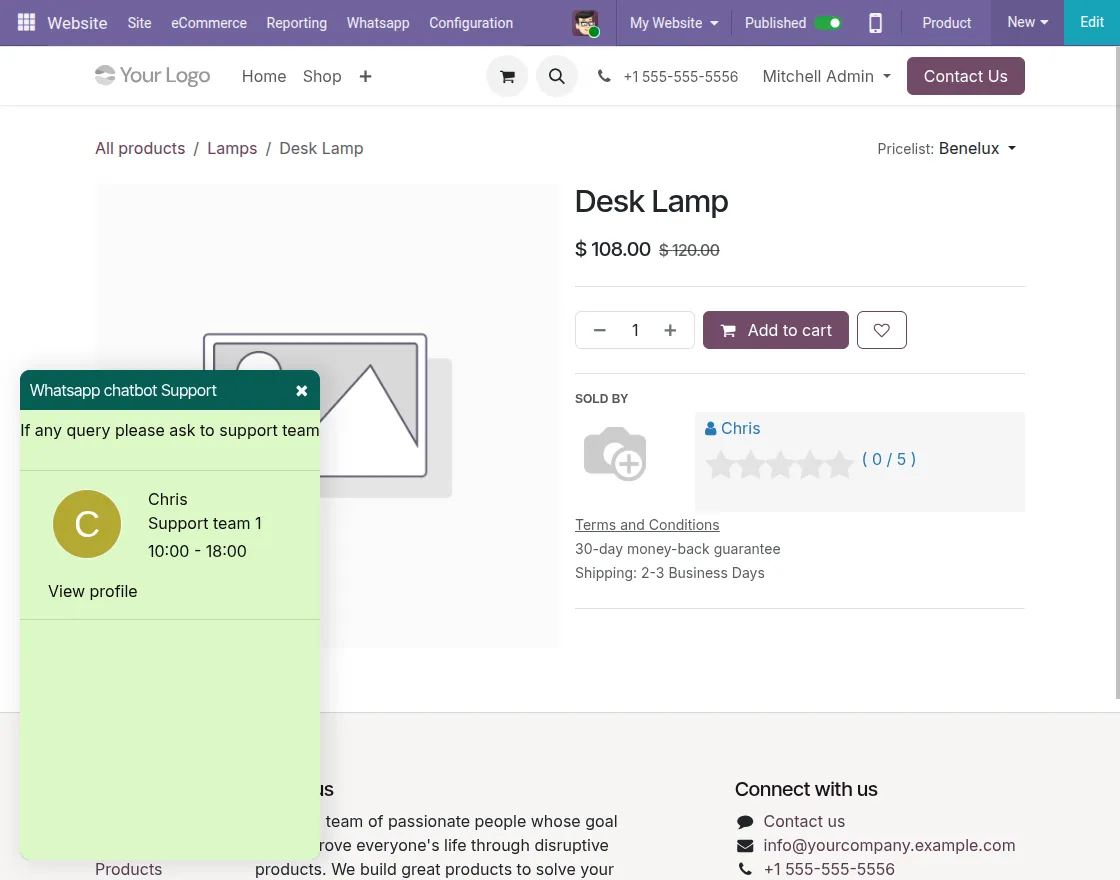Click All products breadcrumb
Viewport: 1120px width, 880px height.
tap(140, 149)
